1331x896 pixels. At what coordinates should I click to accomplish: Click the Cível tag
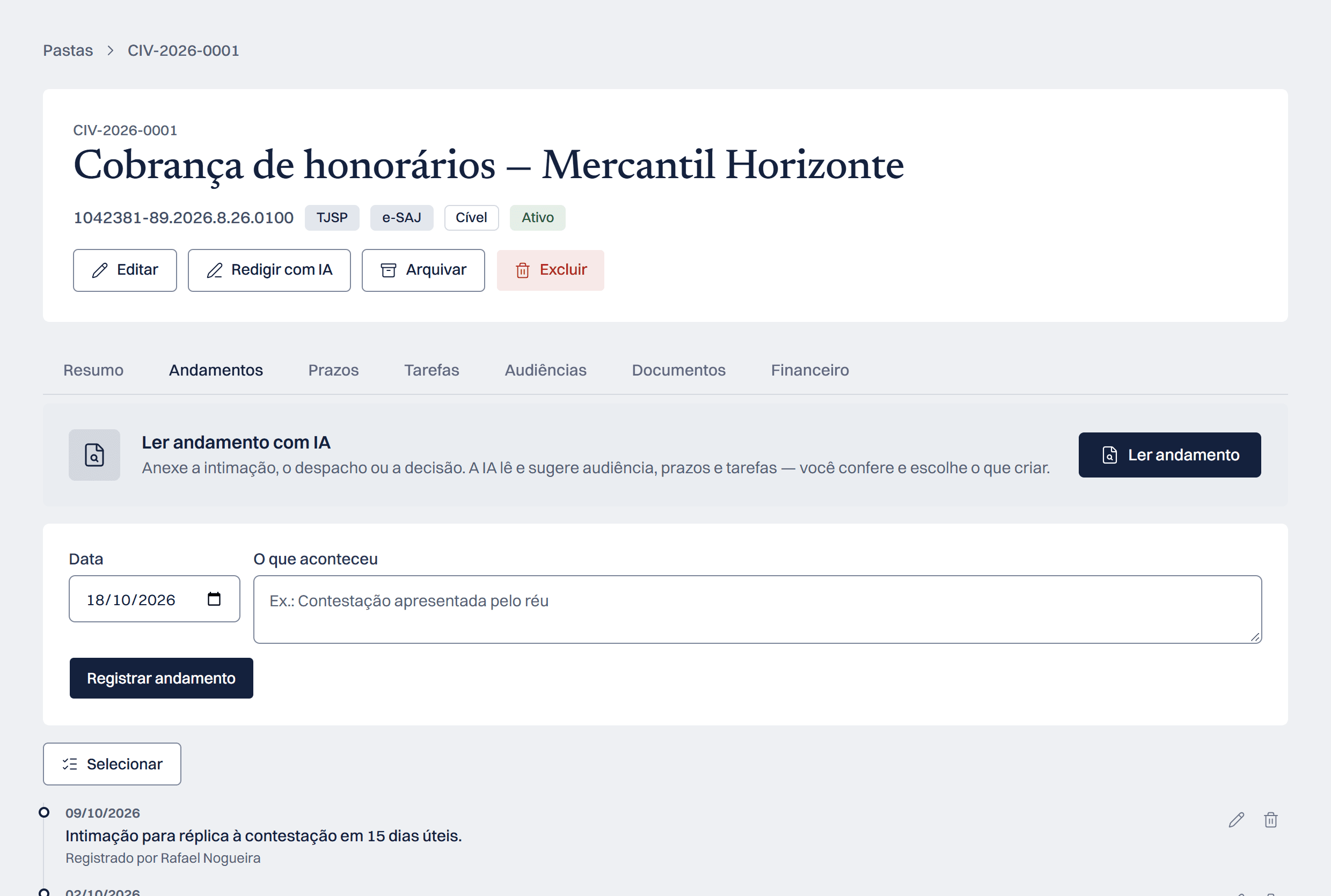[471, 218]
